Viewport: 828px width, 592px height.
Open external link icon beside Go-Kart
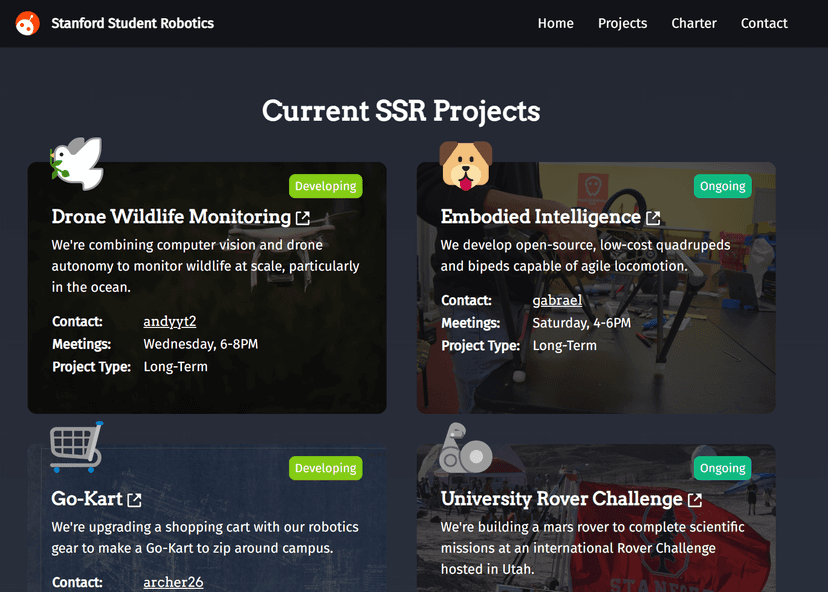tap(135, 500)
